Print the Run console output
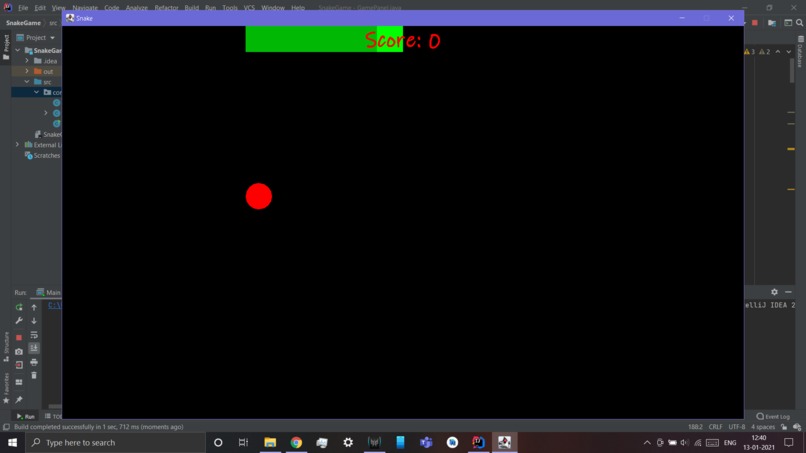Image resolution: width=806 pixels, height=453 pixels. 34,363
